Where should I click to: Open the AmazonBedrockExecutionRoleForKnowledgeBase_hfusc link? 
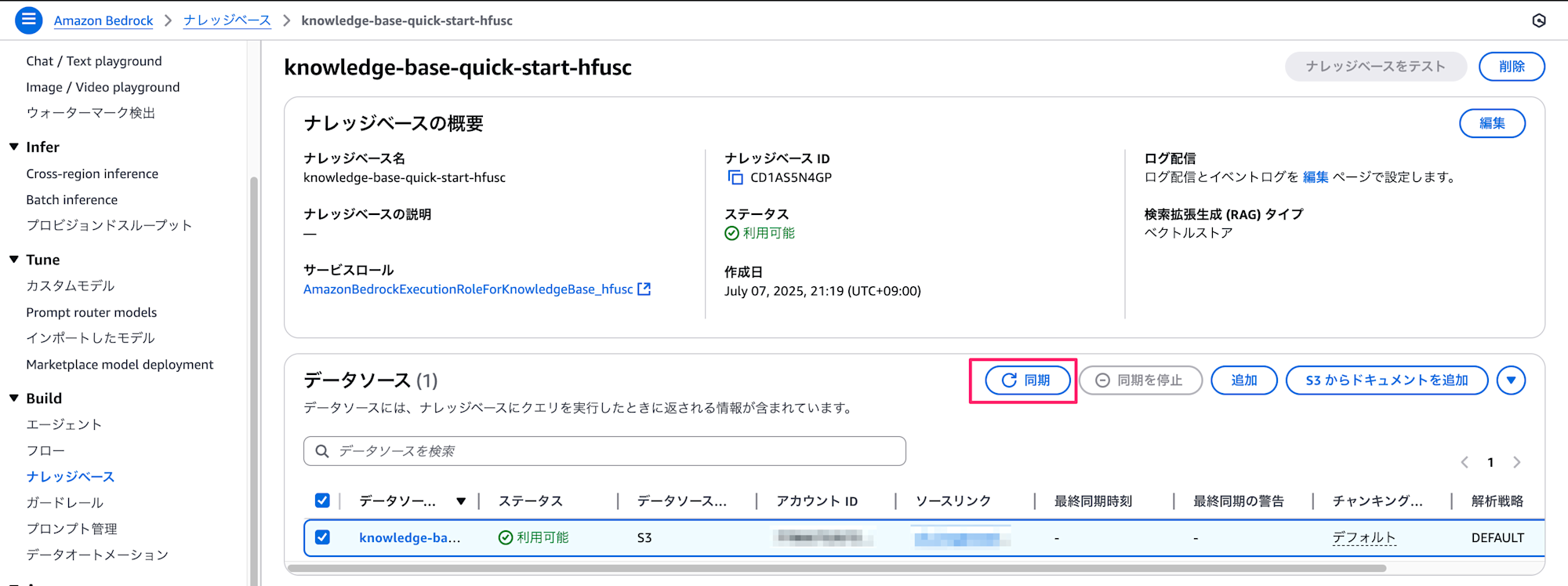[x=468, y=289]
